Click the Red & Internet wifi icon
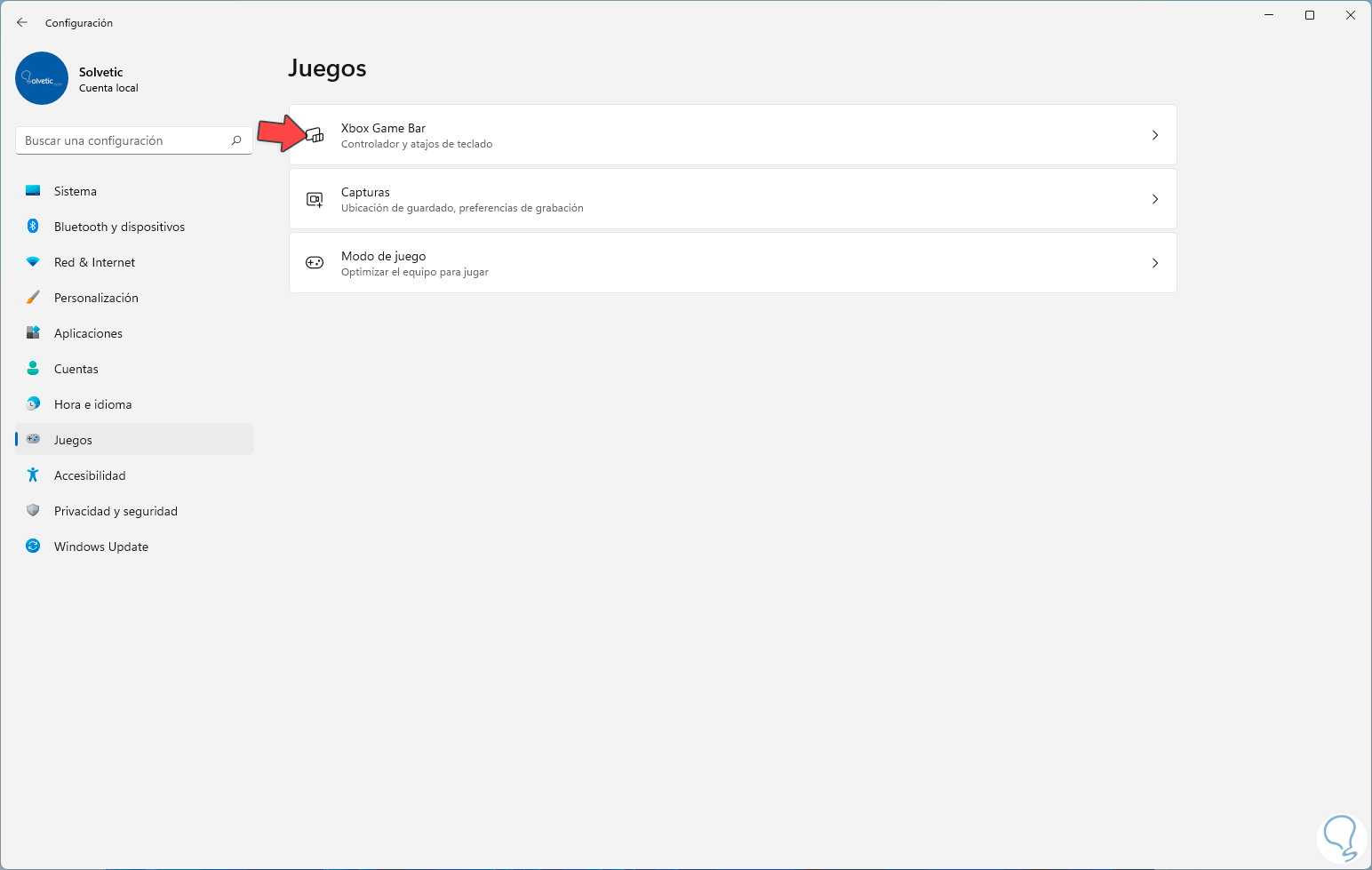This screenshot has height=870, width=1372. 33,262
